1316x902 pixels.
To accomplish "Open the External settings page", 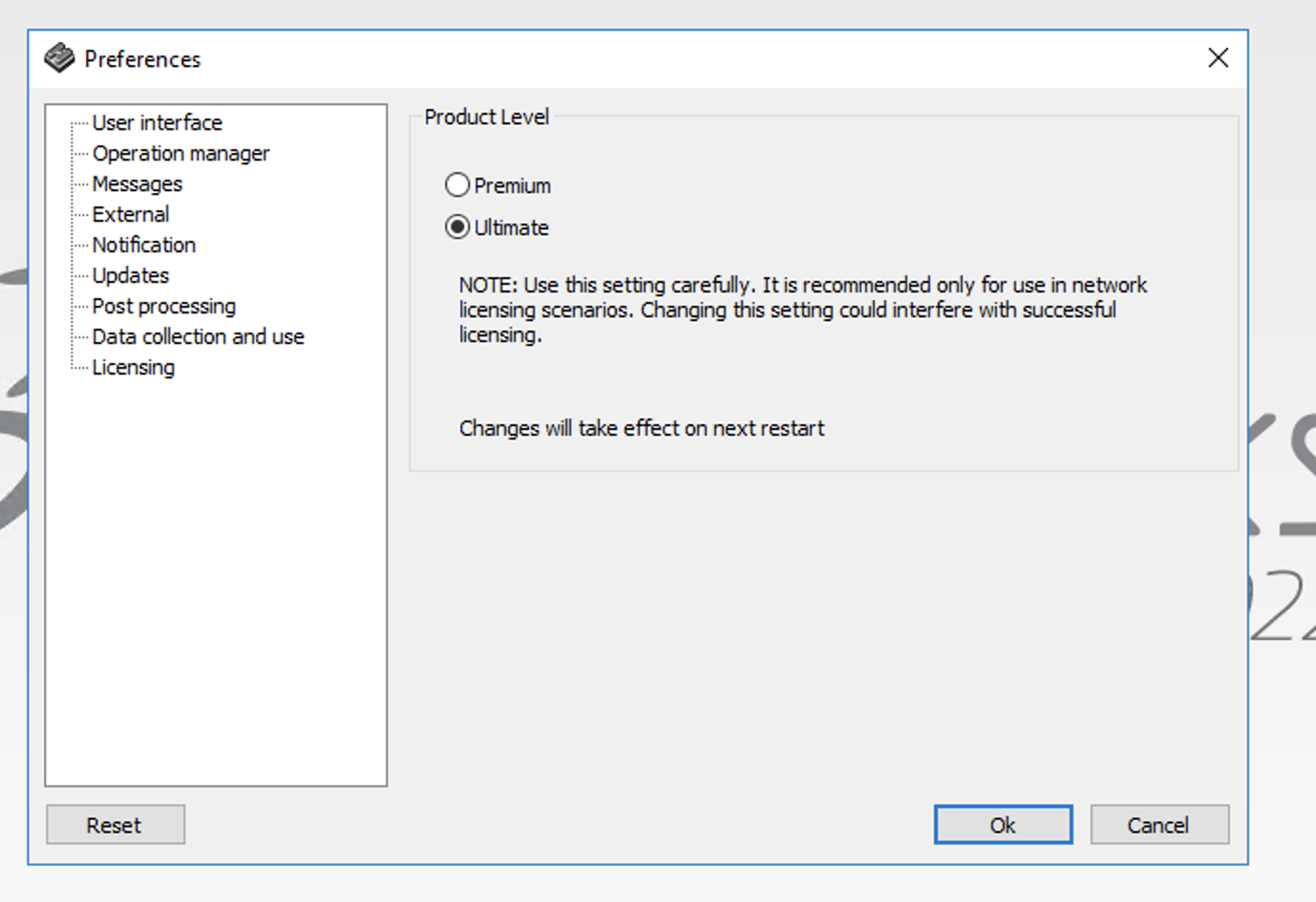I will tap(131, 214).
